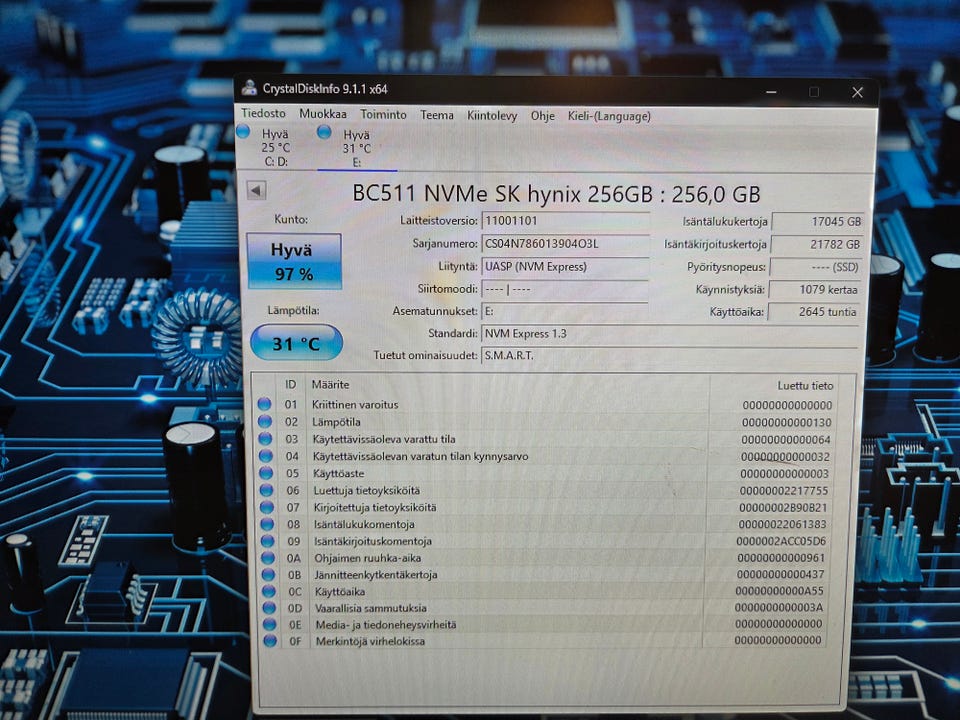Screen dimensions: 960x720
Task: Click the Tuetut ominaisuudet S.M.A.R.T. field
Action: [x=670, y=355]
